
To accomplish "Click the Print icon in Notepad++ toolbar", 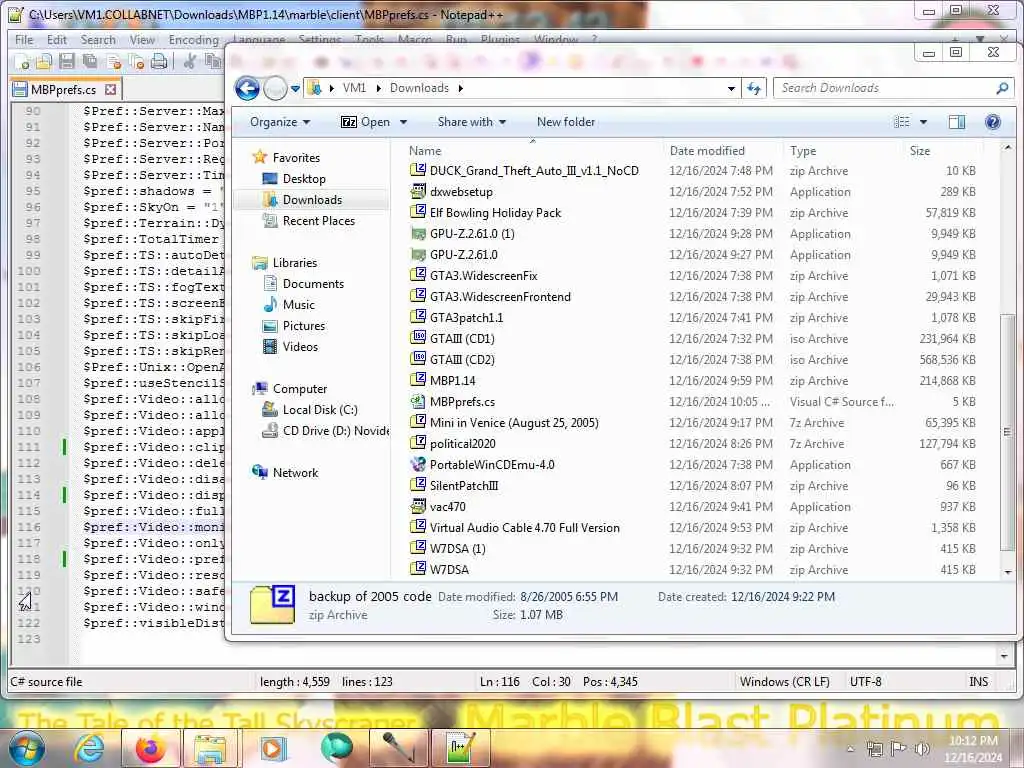I will (159, 62).
